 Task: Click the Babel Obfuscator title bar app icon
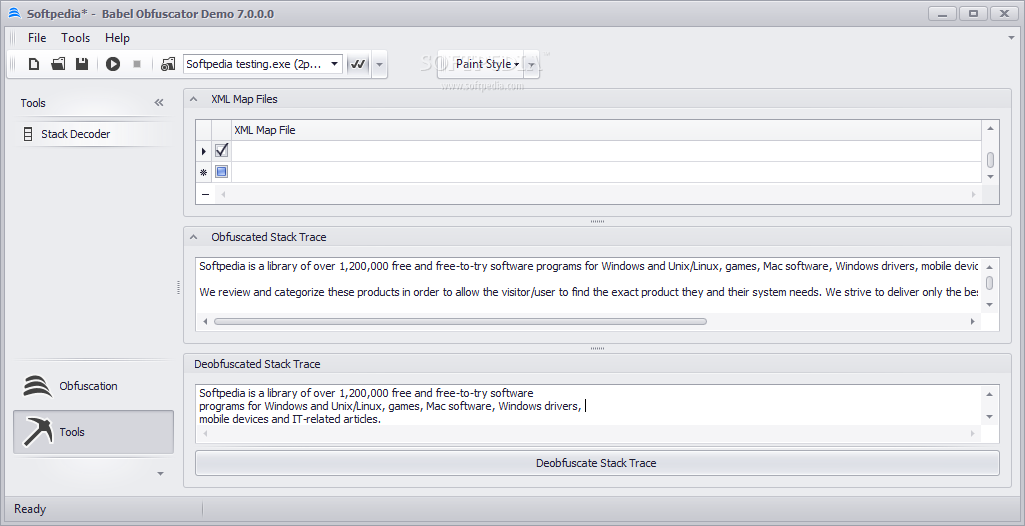[14, 14]
